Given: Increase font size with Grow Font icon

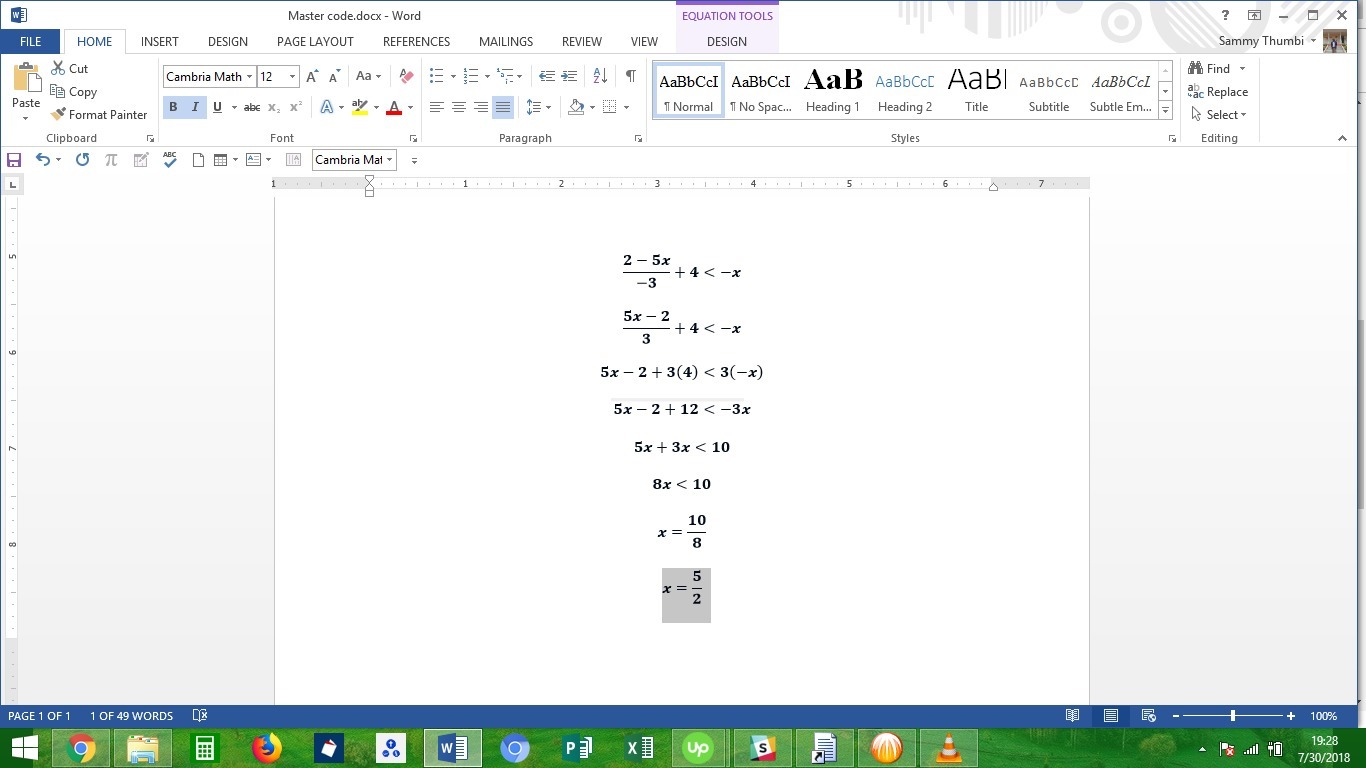Looking at the screenshot, I should [313, 77].
